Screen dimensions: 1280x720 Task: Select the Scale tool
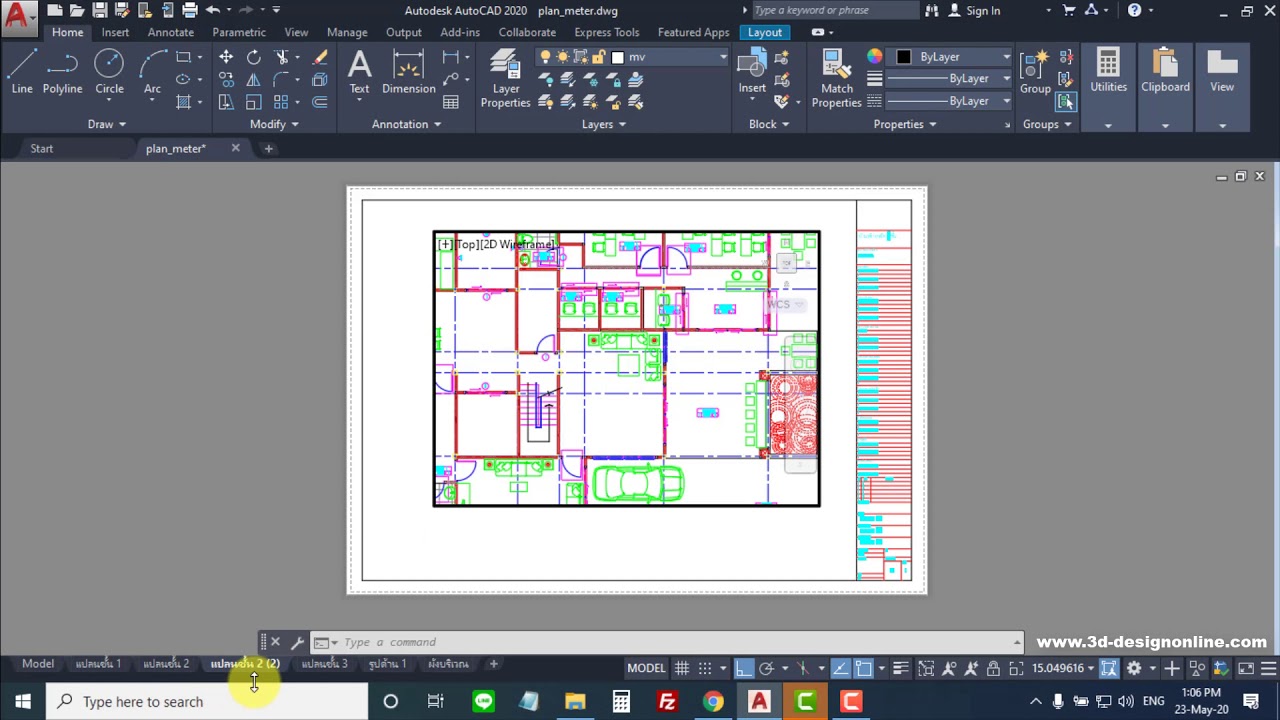[254, 102]
